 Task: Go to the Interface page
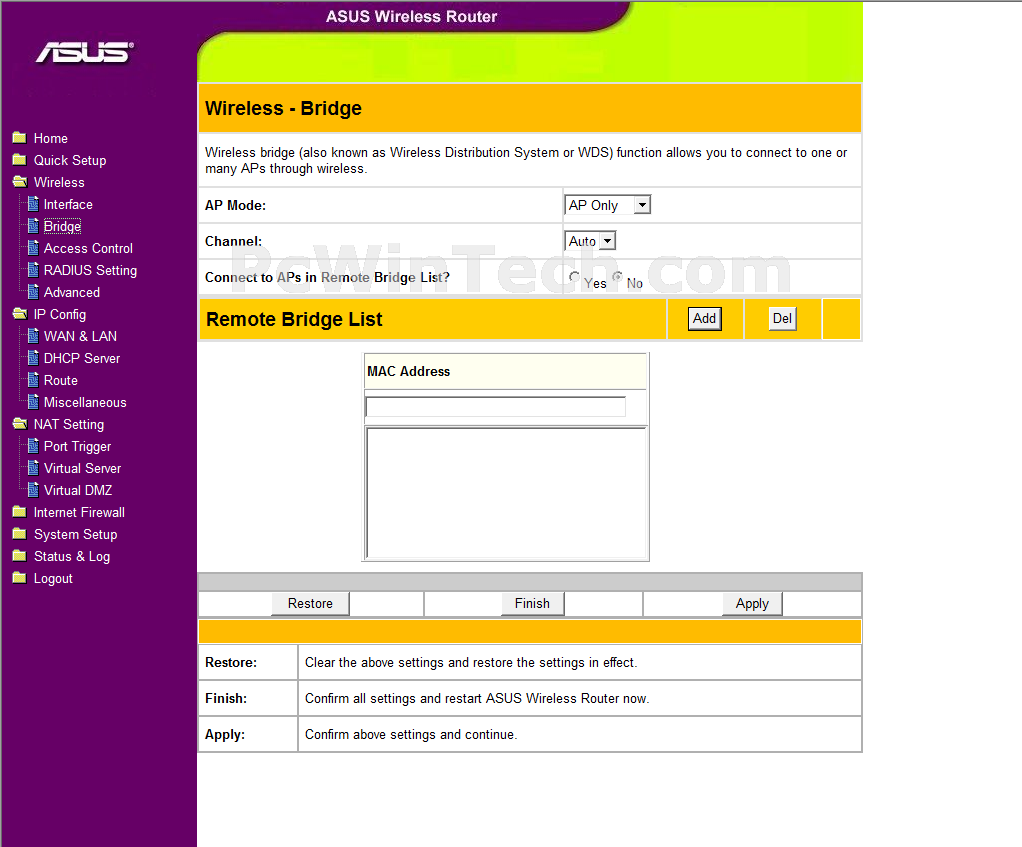68,205
